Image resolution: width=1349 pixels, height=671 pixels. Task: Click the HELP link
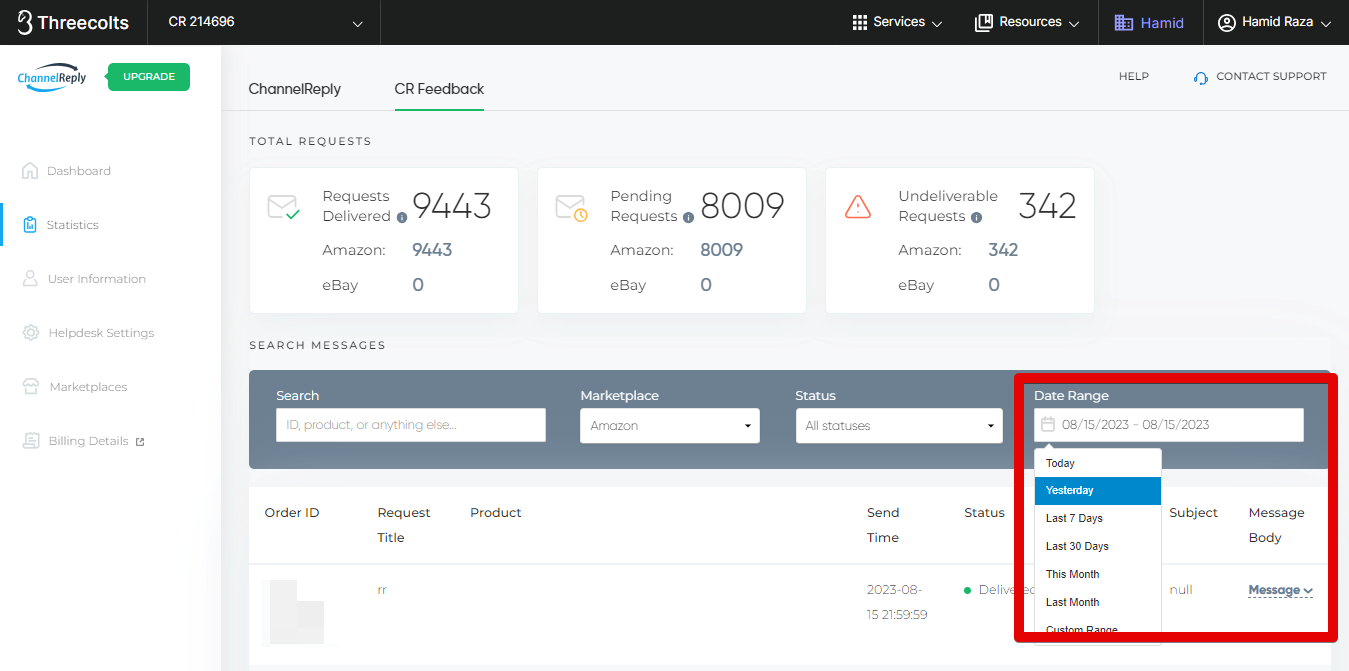pyautogui.click(x=1134, y=76)
